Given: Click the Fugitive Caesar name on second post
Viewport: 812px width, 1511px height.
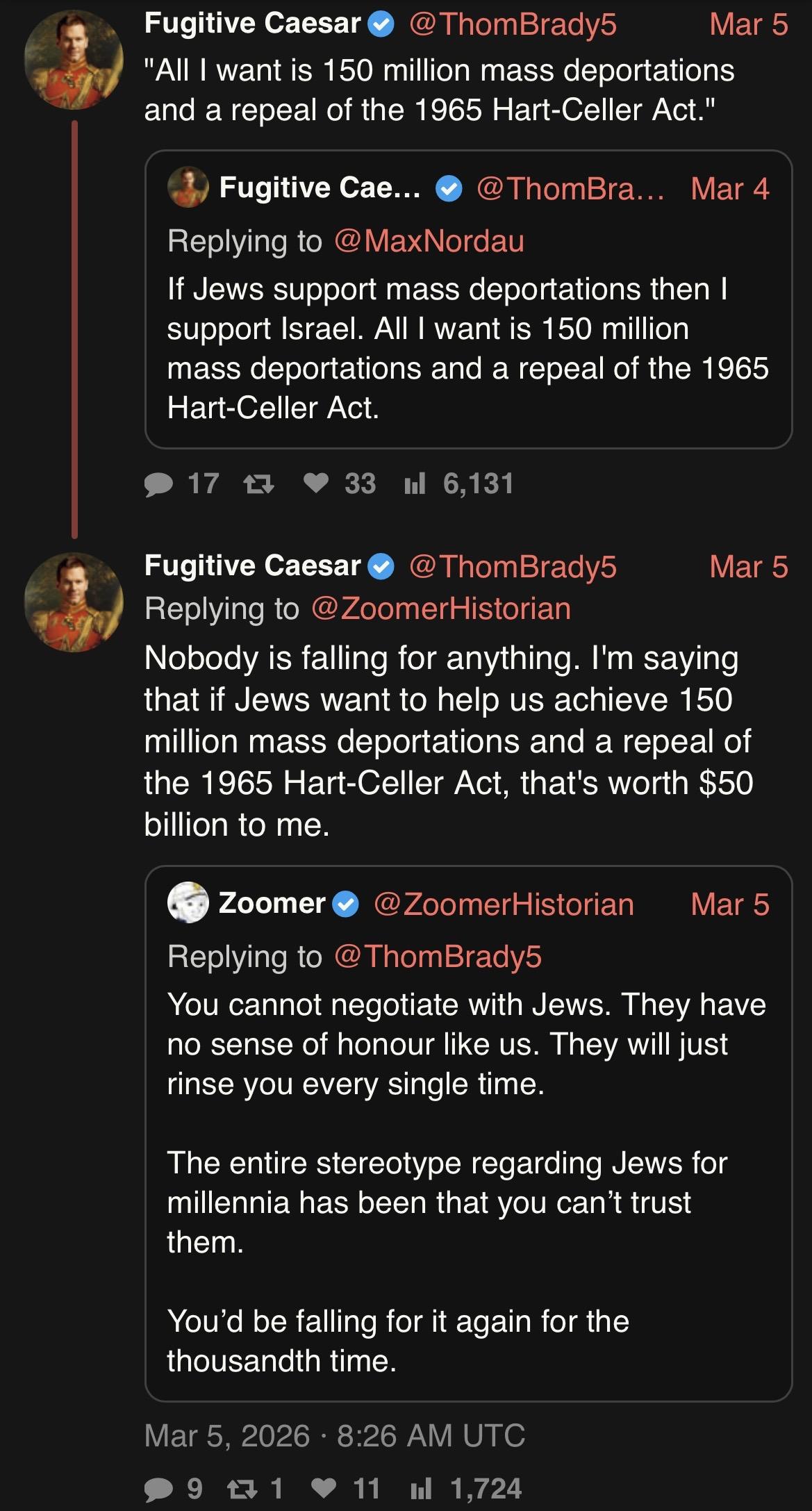Looking at the screenshot, I should (252, 566).
